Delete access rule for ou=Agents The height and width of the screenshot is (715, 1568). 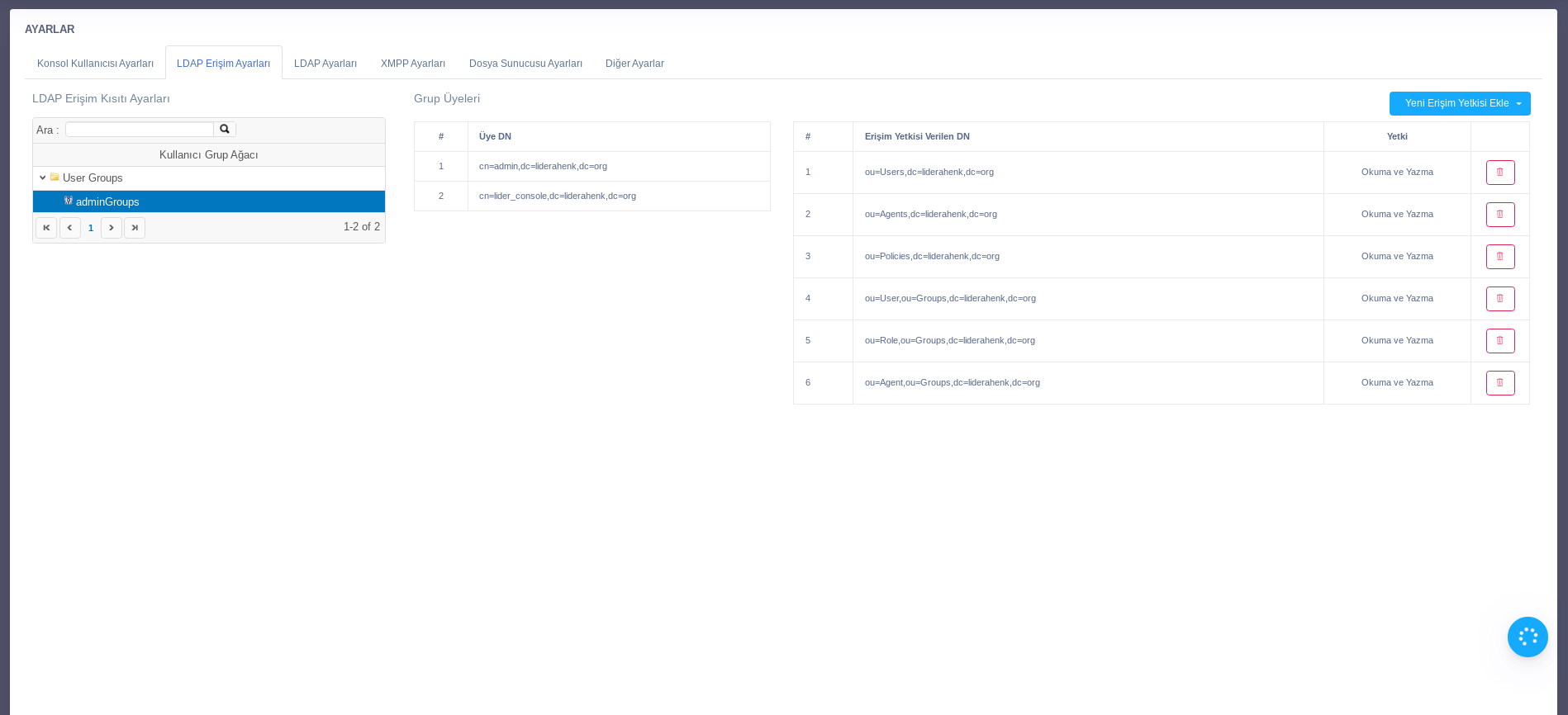point(1499,215)
